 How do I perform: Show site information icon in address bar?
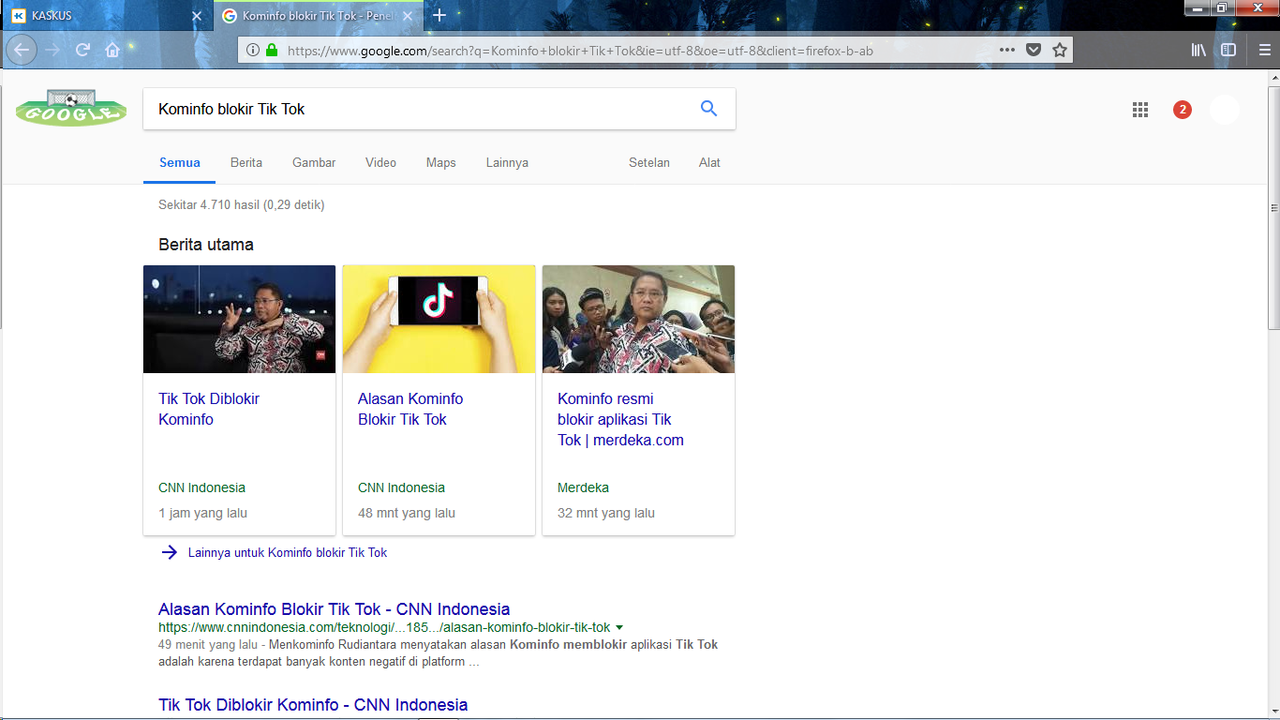[x=253, y=50]
